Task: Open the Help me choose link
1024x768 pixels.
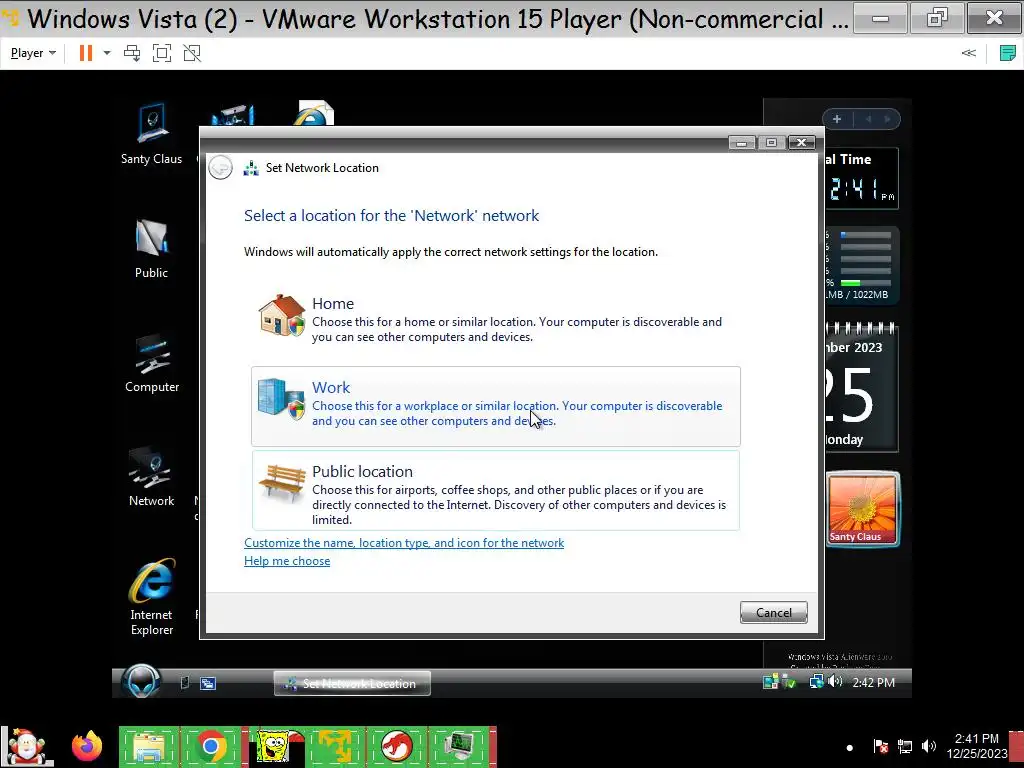Action: [x=287, y=561]
